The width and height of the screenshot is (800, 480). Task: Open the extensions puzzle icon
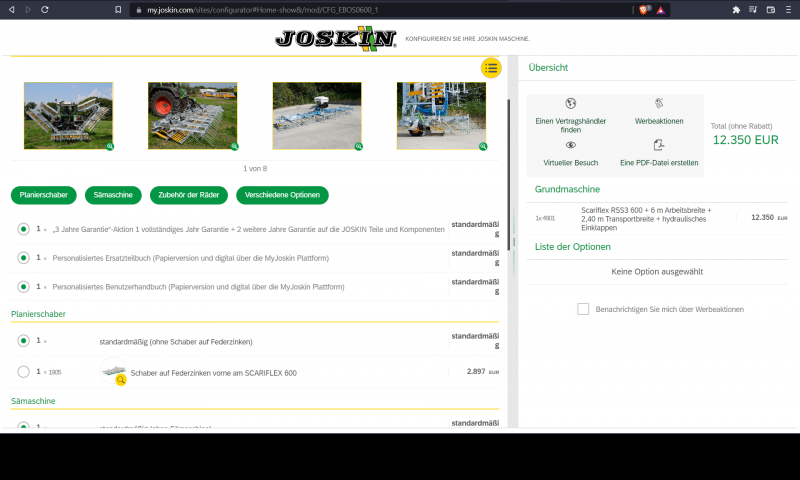(x=736, y=10)
